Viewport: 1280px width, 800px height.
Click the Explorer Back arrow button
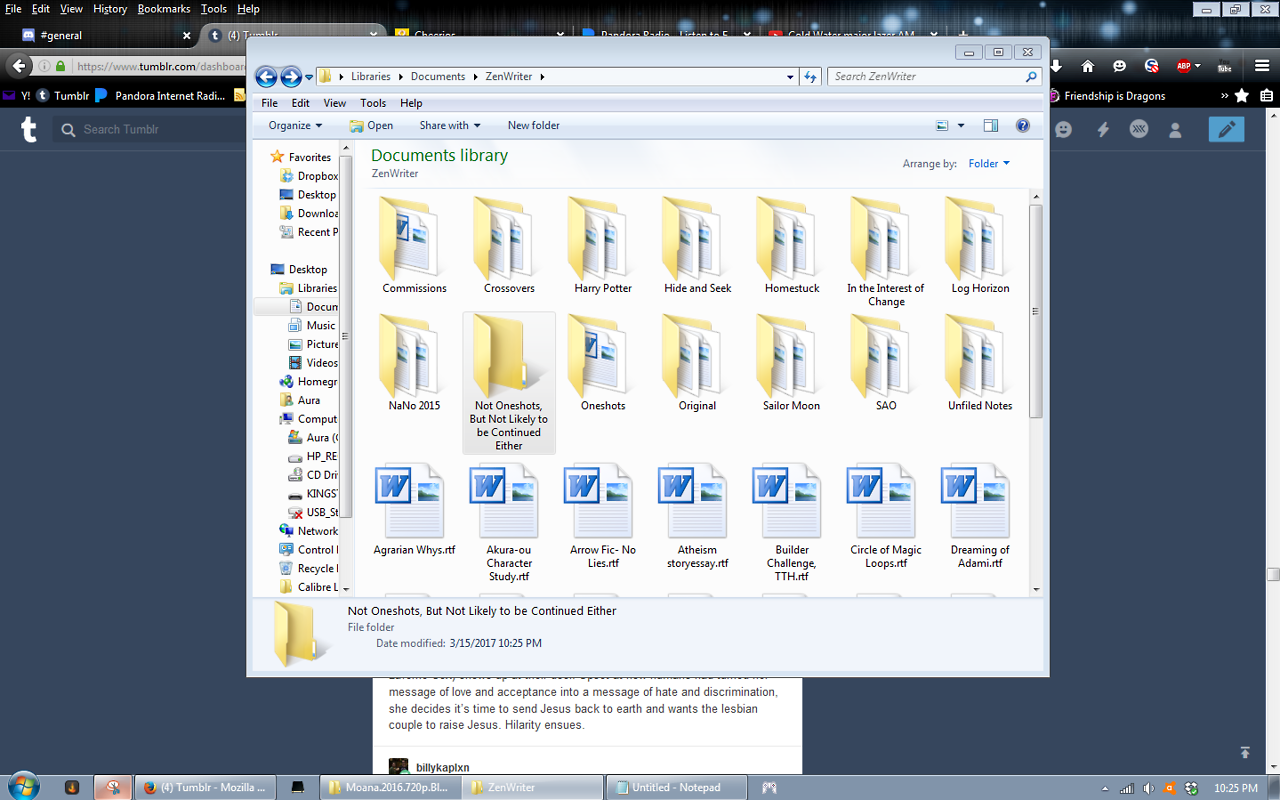pyautogui.click(x=266, y=77)
